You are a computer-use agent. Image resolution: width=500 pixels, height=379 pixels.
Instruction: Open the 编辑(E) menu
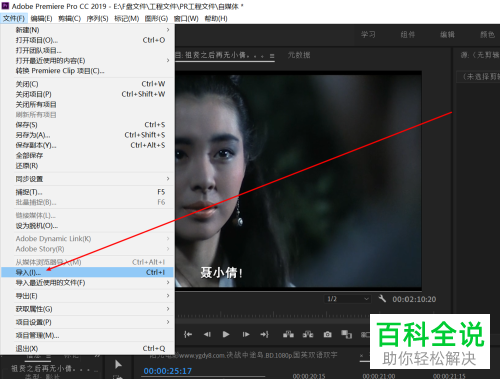coord(41,18)
